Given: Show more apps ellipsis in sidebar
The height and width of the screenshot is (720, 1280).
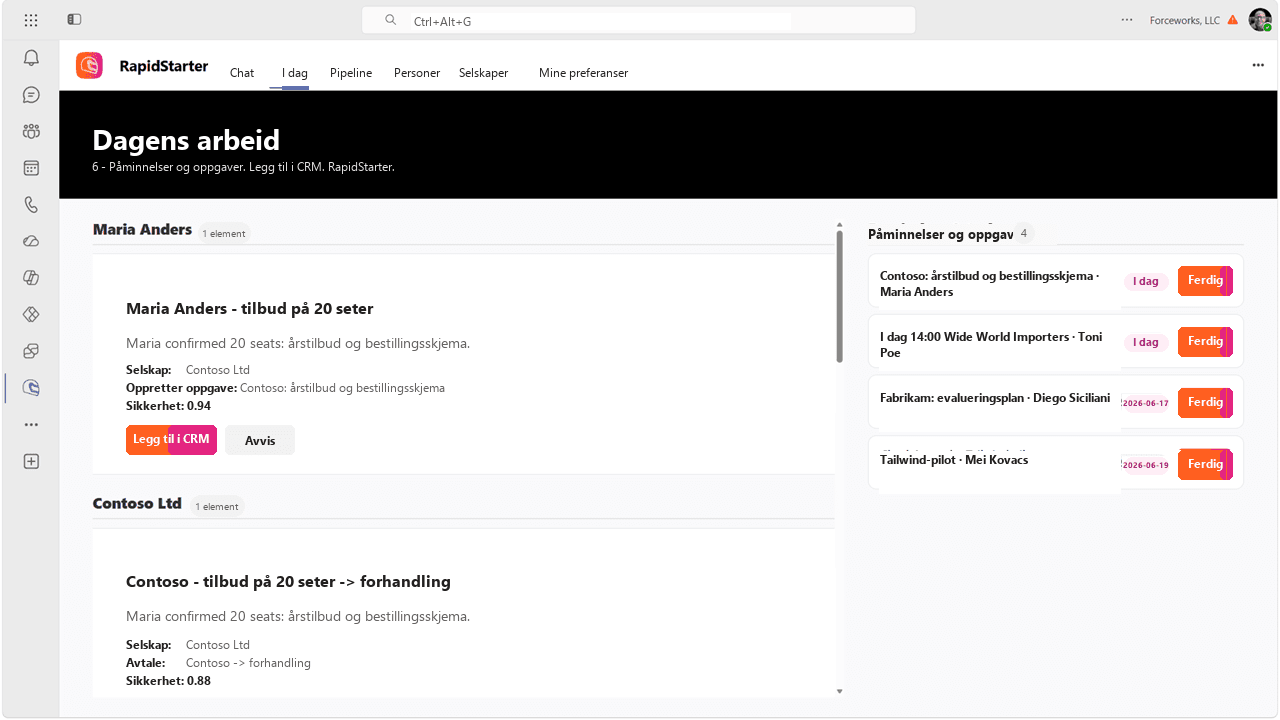Looking at the screenshot, I should [x=31, y=425].
